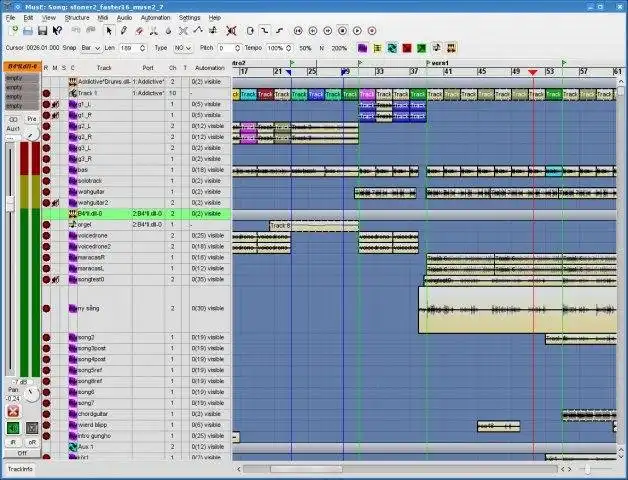Select the Scissors cut tool
This screenshot has width=628, height=480.
(x=153, y=31)
